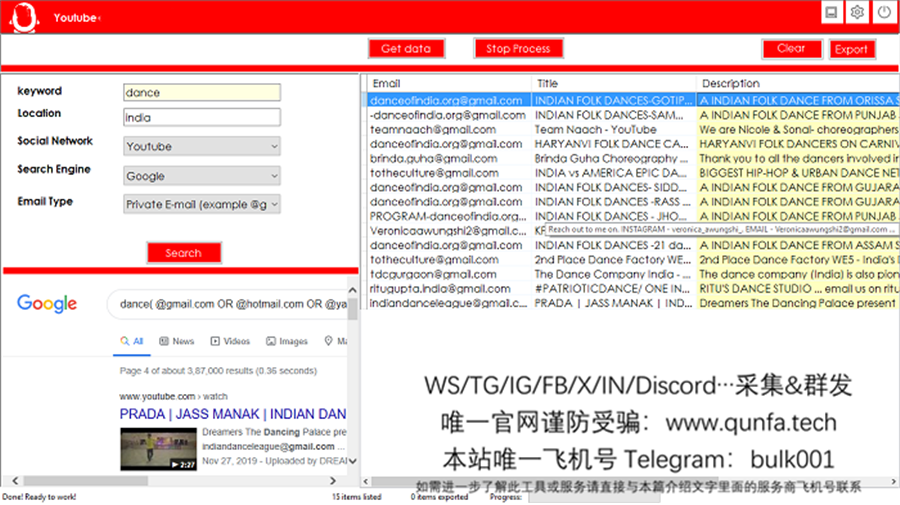This screenshot has height=505, width=900.
Task: Select the brinda.guha@gmail.com row
Action: click(633, 158)
